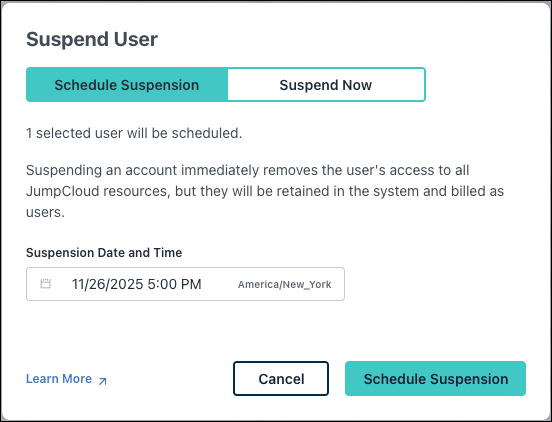
Task: Click the 'JumpCloud resources' text line
Action: [x=98, y=191]
